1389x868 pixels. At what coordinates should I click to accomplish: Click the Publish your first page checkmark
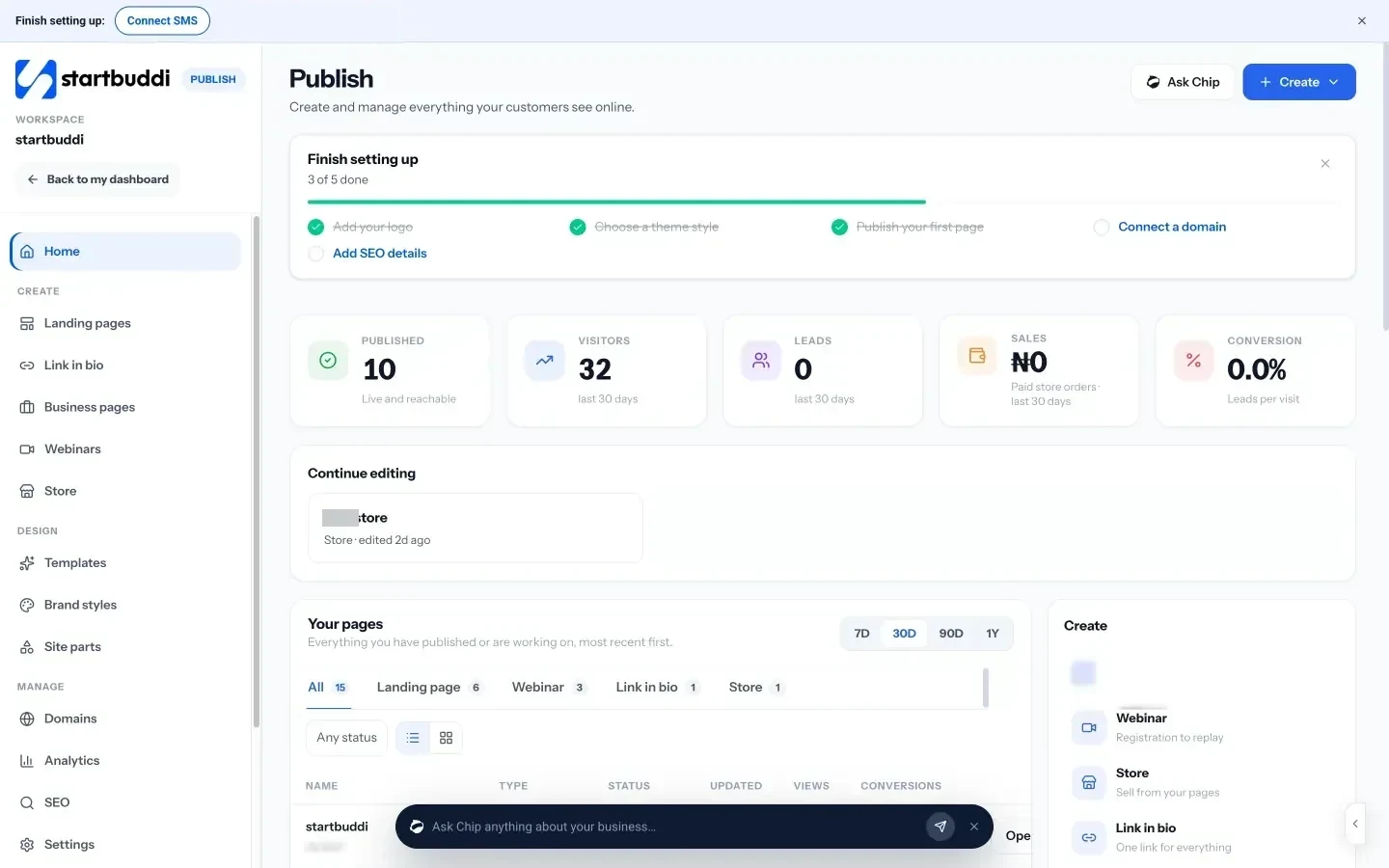839,228
